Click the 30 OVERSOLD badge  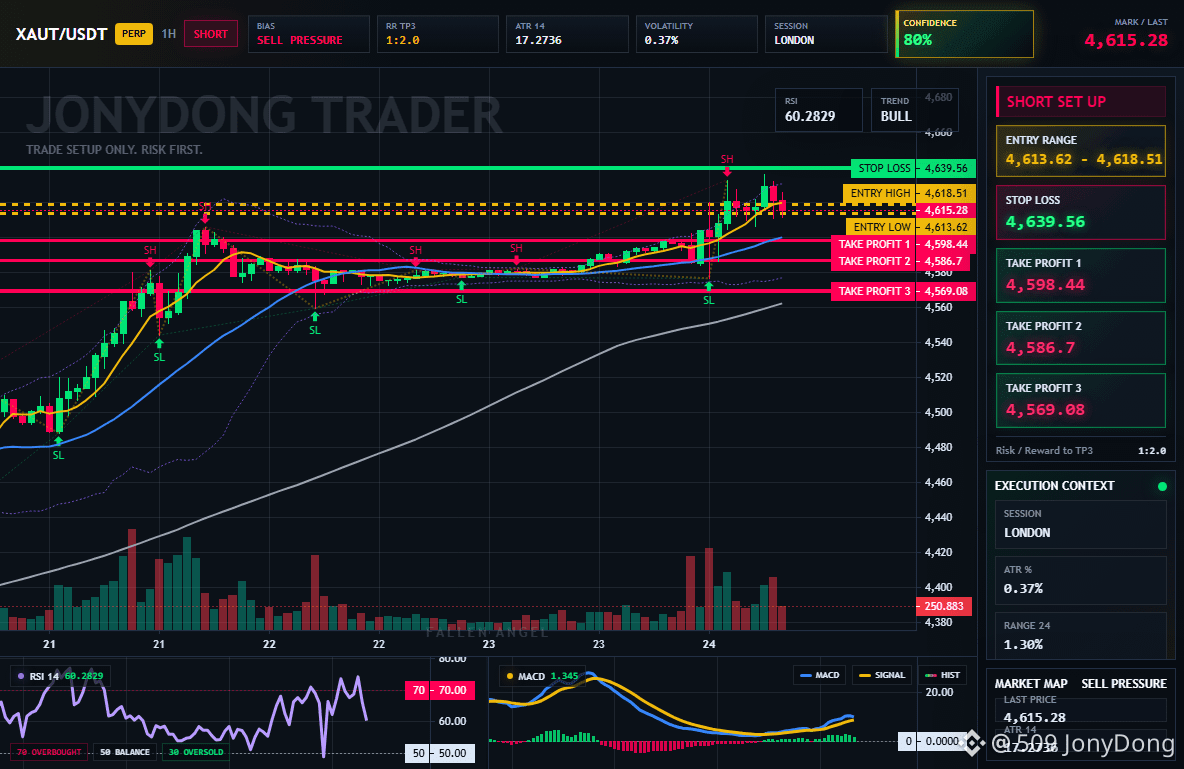pyautogui.click(x=196, y=752)
